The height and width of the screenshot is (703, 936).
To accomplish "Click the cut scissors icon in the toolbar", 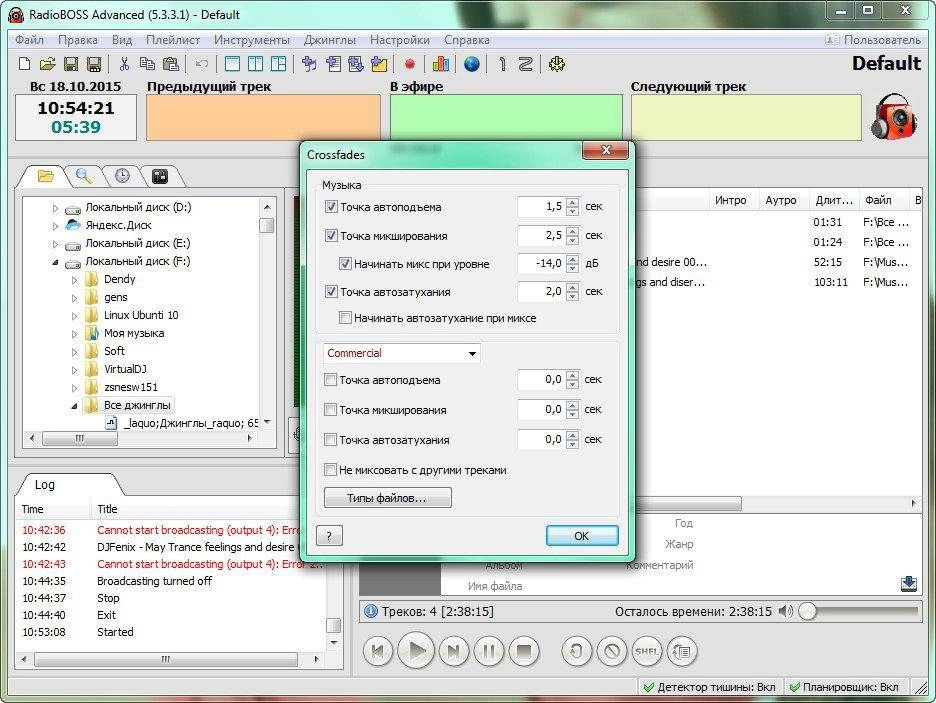I will [124, 64].
